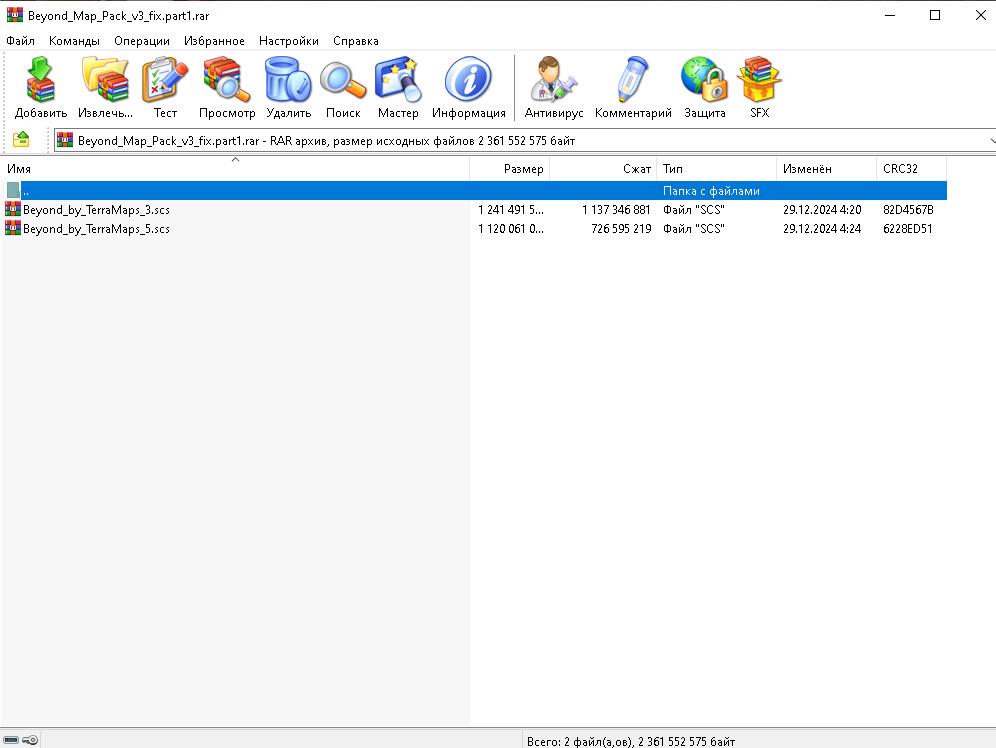Open the Файл menu
The height and width of the screenshot is (748, 996).
click(20, 41)
